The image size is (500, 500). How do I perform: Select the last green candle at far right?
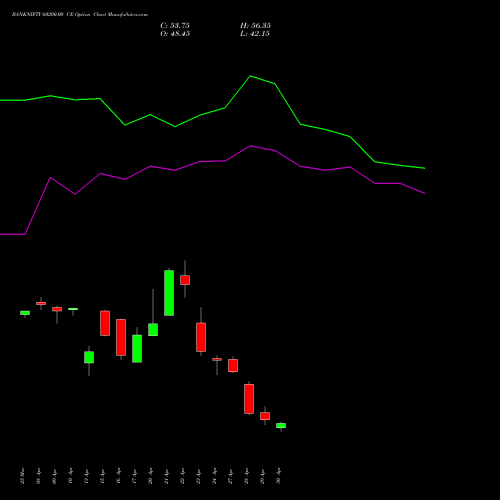[x=281, y=426]
